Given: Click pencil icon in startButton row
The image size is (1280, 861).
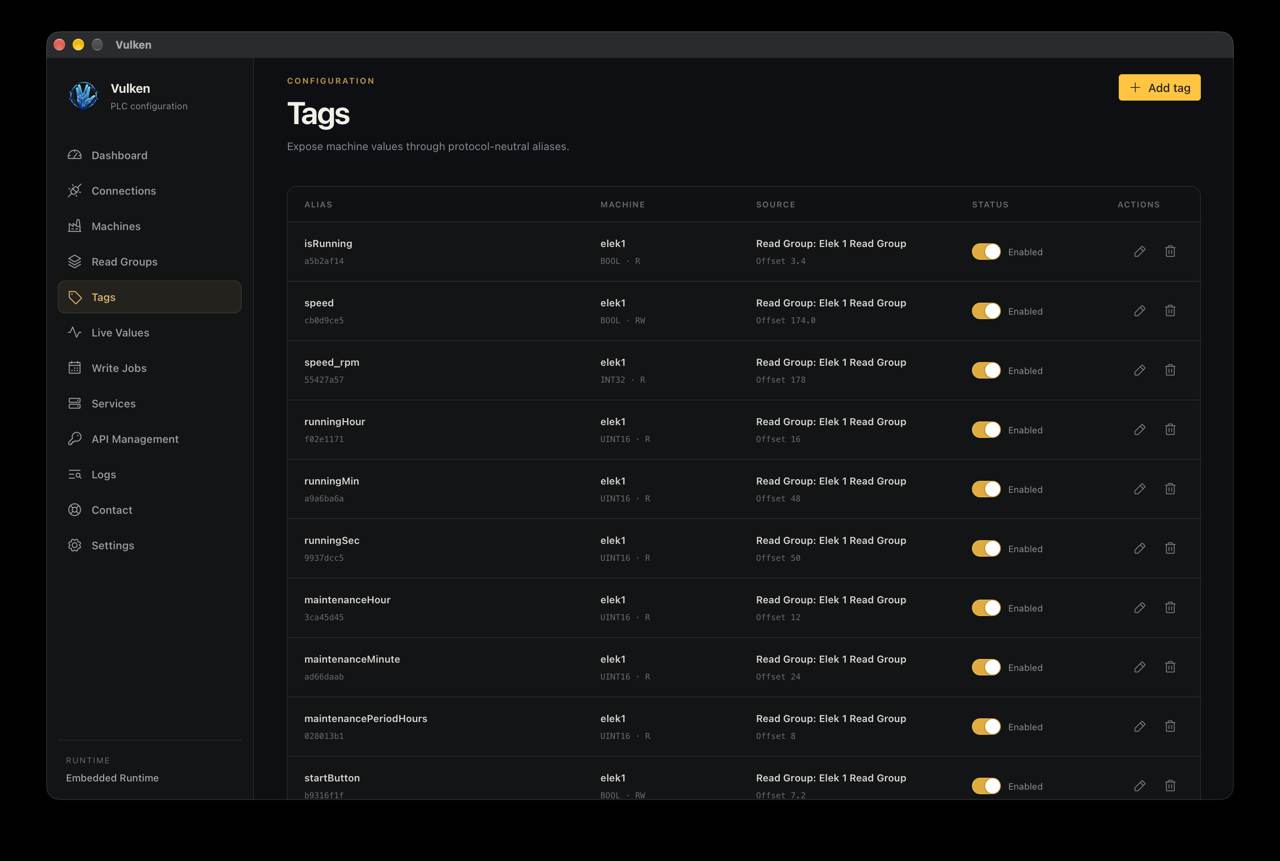Looking at the screenshot, I should click(1139, 786).
